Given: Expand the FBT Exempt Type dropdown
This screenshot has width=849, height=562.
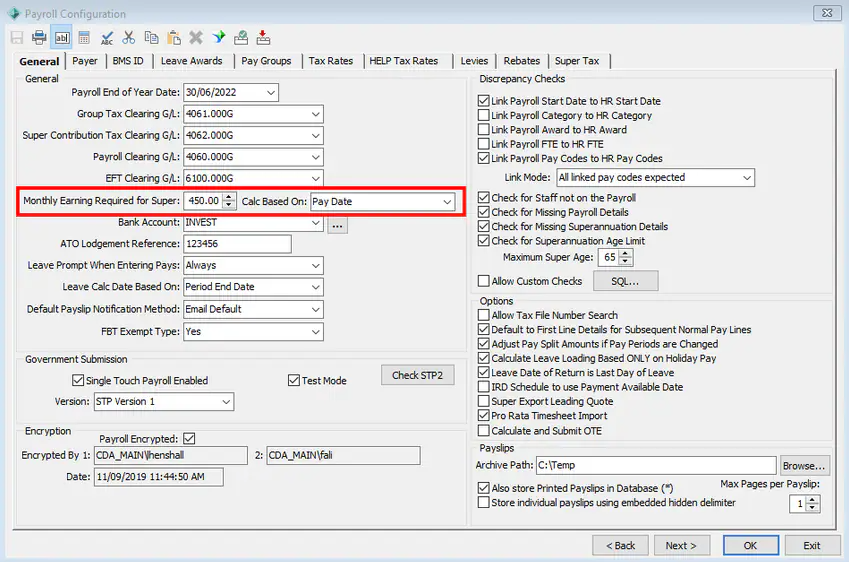Looking at the screenshot, I should [x=315, y=331].
